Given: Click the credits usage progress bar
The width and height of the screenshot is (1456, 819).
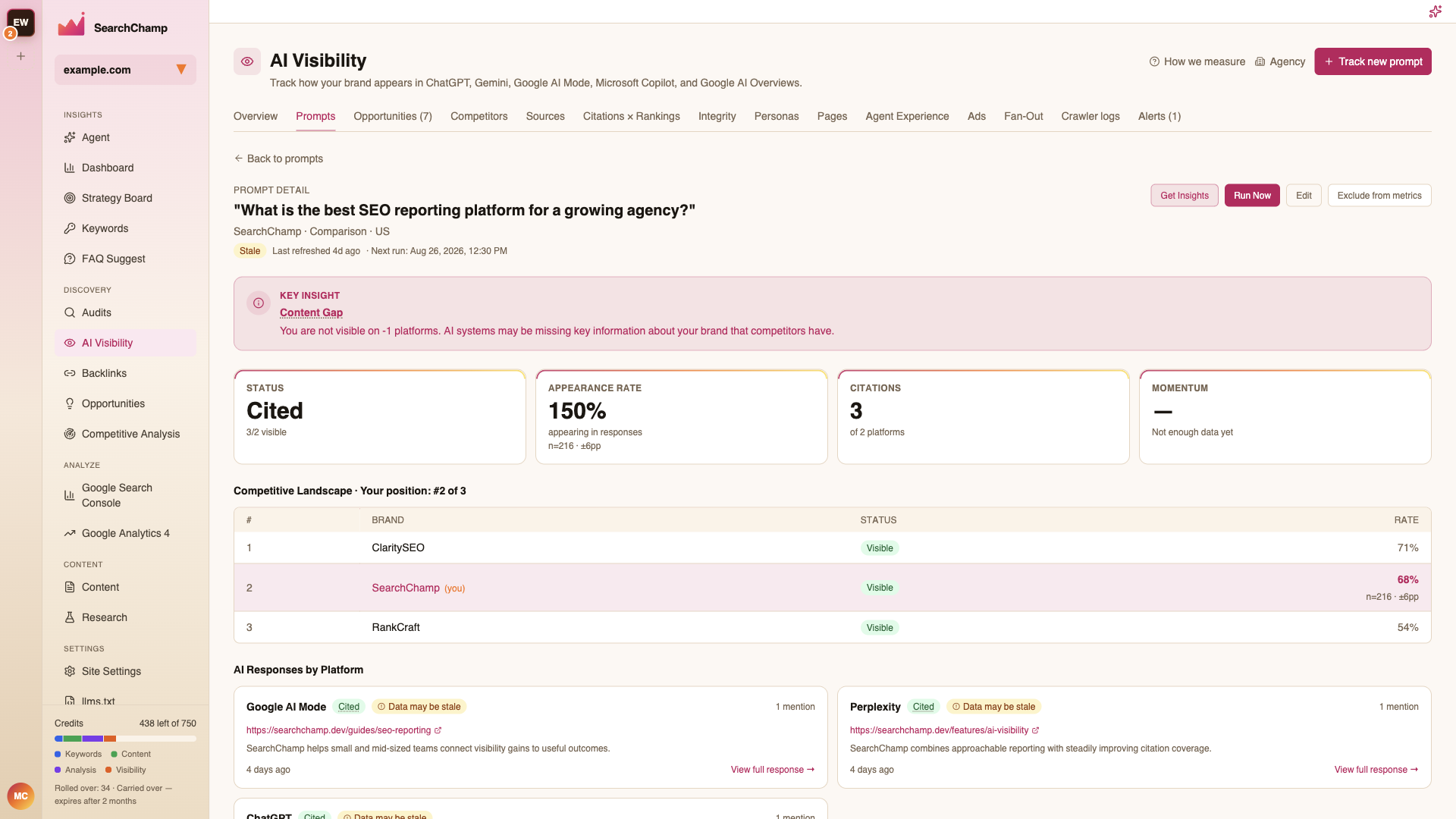Looking at the screenshot, I should [125, 739].
